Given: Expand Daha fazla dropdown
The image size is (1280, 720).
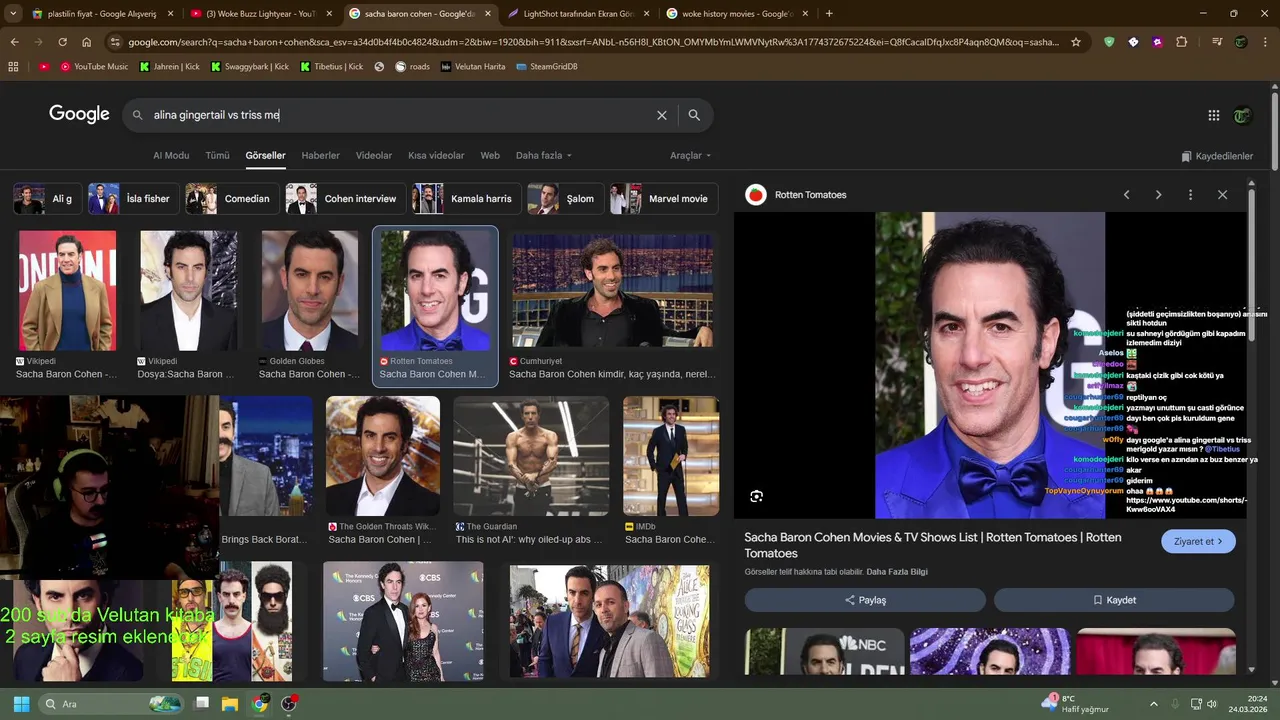Looking at the screenshot, I should (544, 156).
